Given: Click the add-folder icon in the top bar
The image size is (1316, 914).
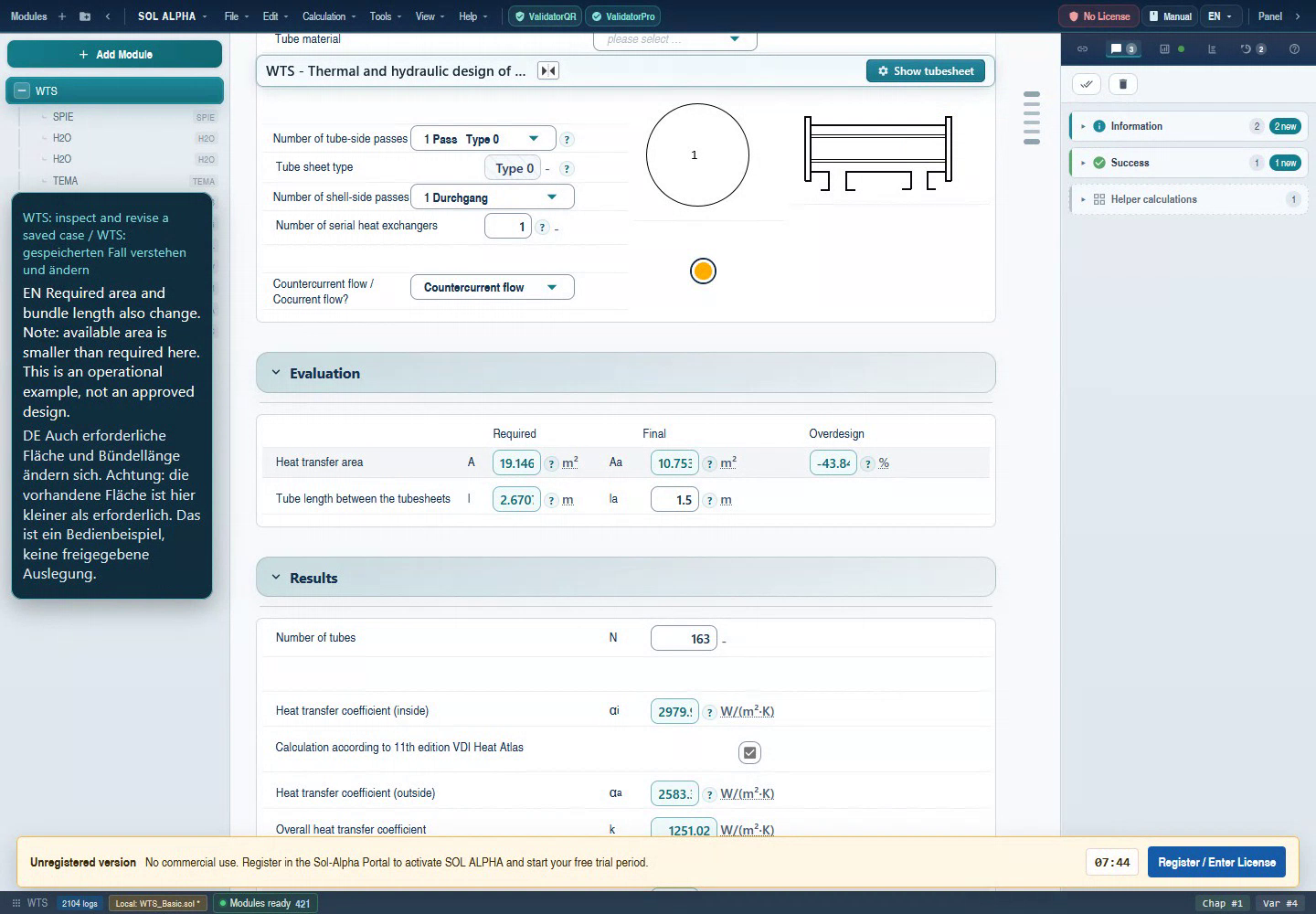Looking at the screenshot, I should [x=85, y=16].
